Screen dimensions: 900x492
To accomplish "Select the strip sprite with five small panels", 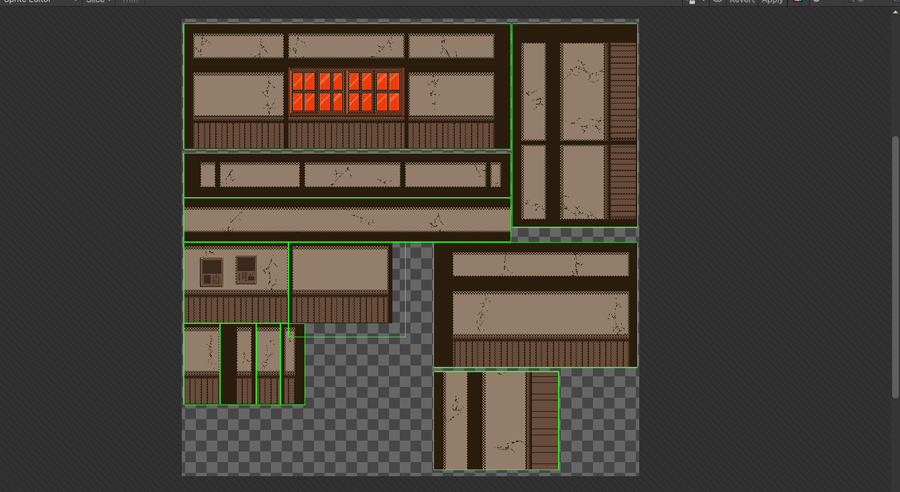I will tap(347, 175).
